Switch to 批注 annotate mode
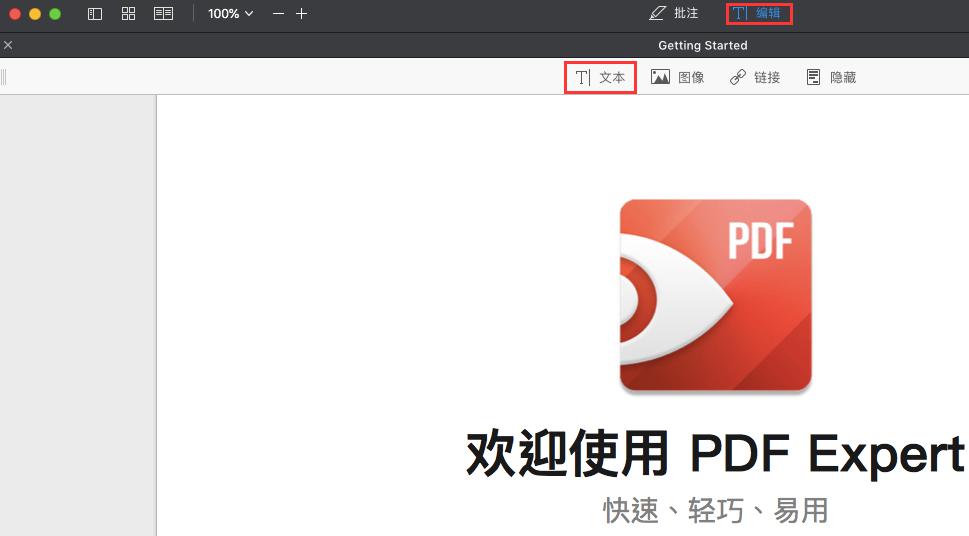The height and width of the screenshot is (536, 969). (x=674, y=13)
